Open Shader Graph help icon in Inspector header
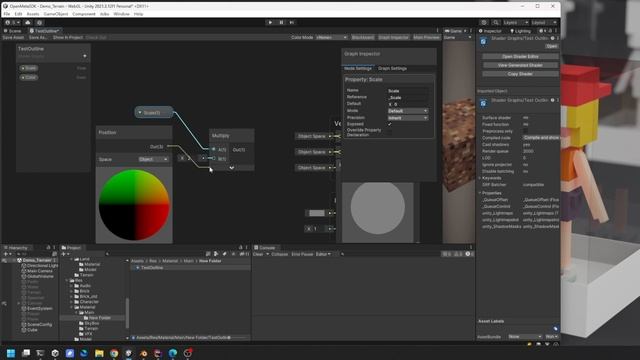The width and height of the screenshot is (640, 360). [x=553, y=38]
